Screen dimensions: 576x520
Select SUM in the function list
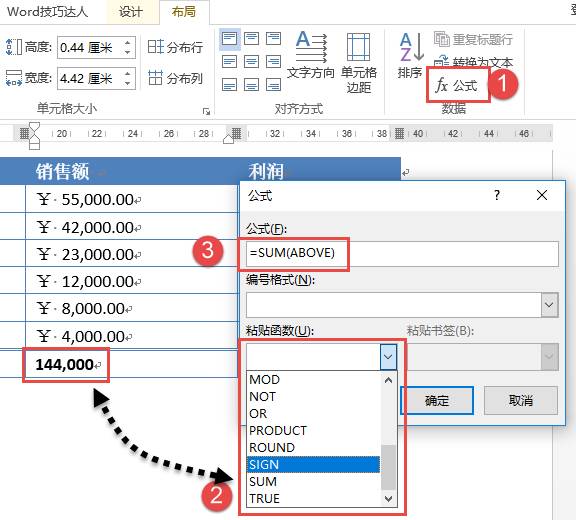point(313,481)
